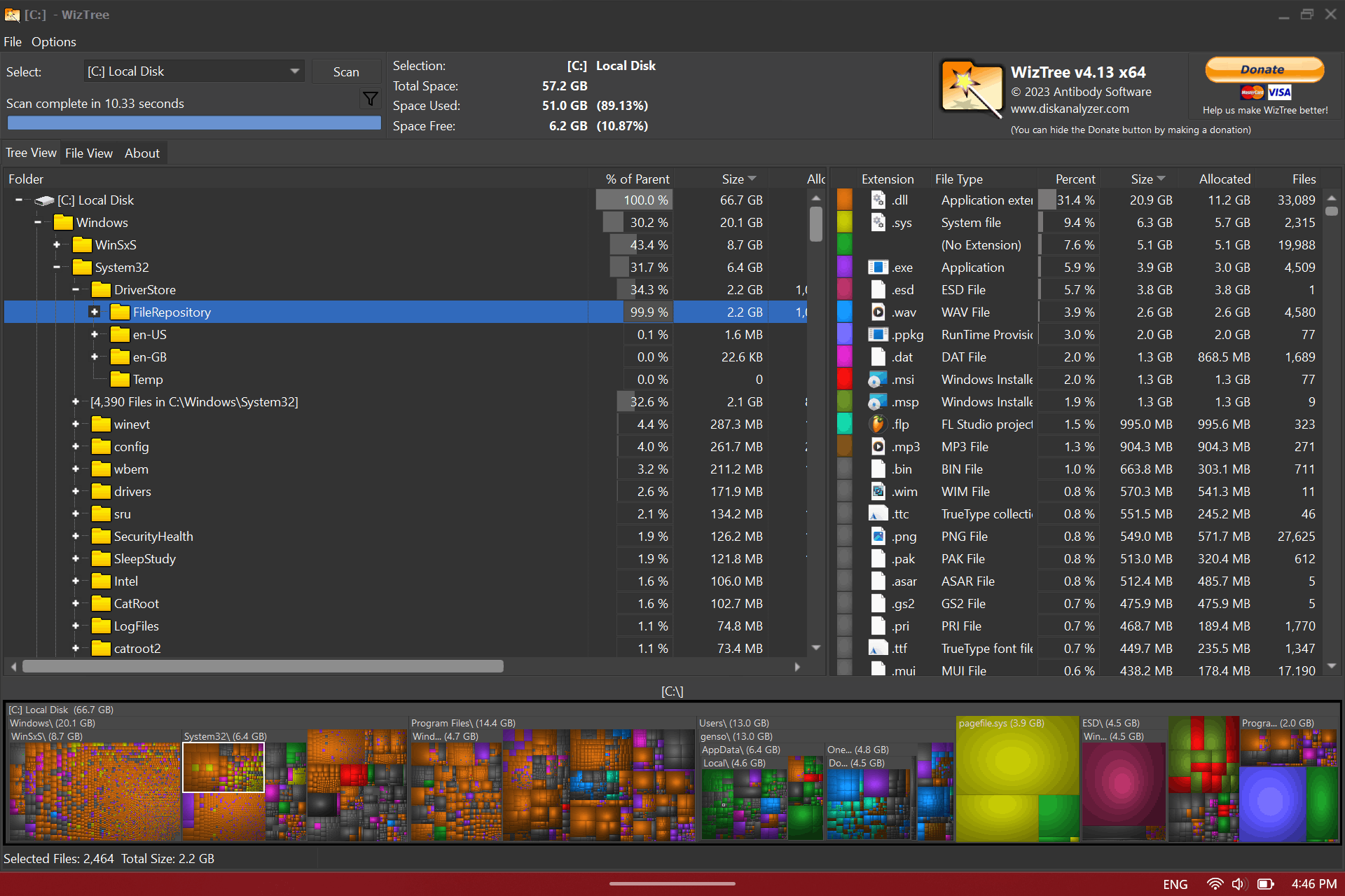The width and height of the screenshot is (1345, 896).
Task: Click the .wav media file icon
Action: [x=878, y=312]
